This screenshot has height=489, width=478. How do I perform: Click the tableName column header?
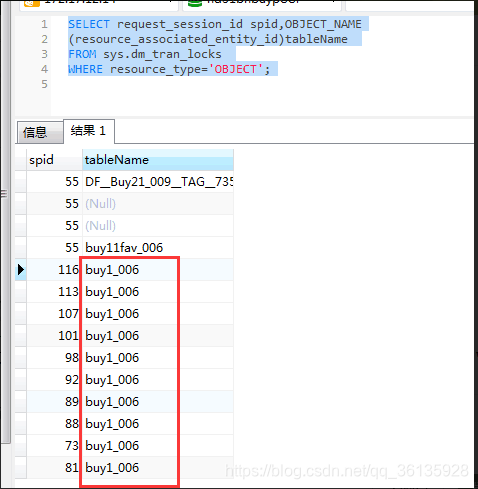[158, 160]
